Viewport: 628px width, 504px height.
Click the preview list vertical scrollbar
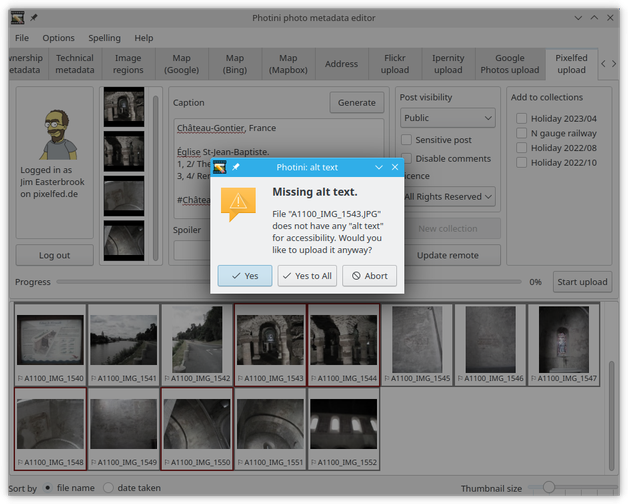pyautogui.click(x=155, y=178)
